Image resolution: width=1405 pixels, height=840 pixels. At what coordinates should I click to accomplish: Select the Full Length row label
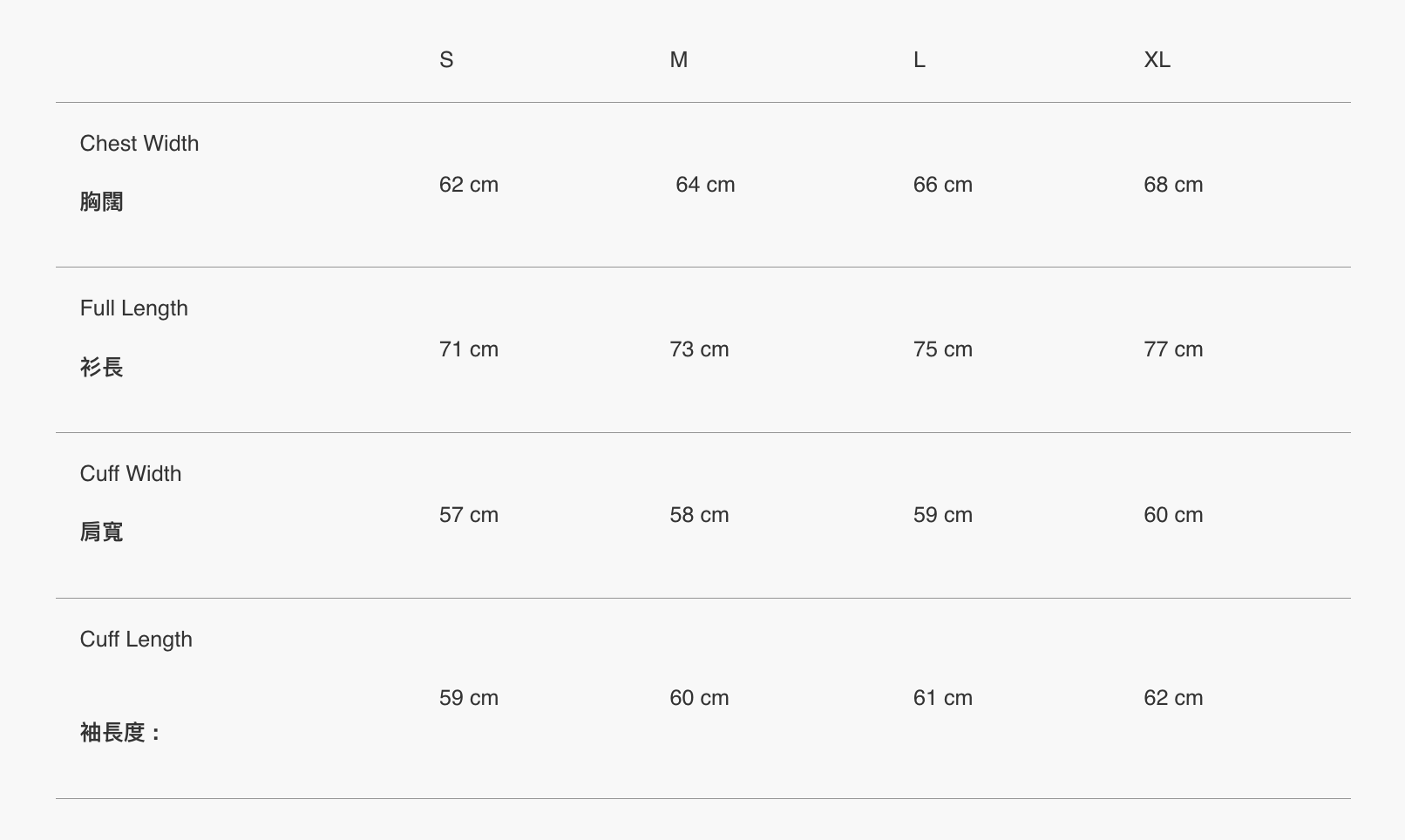pyautogui.click(x=134, y=308)
